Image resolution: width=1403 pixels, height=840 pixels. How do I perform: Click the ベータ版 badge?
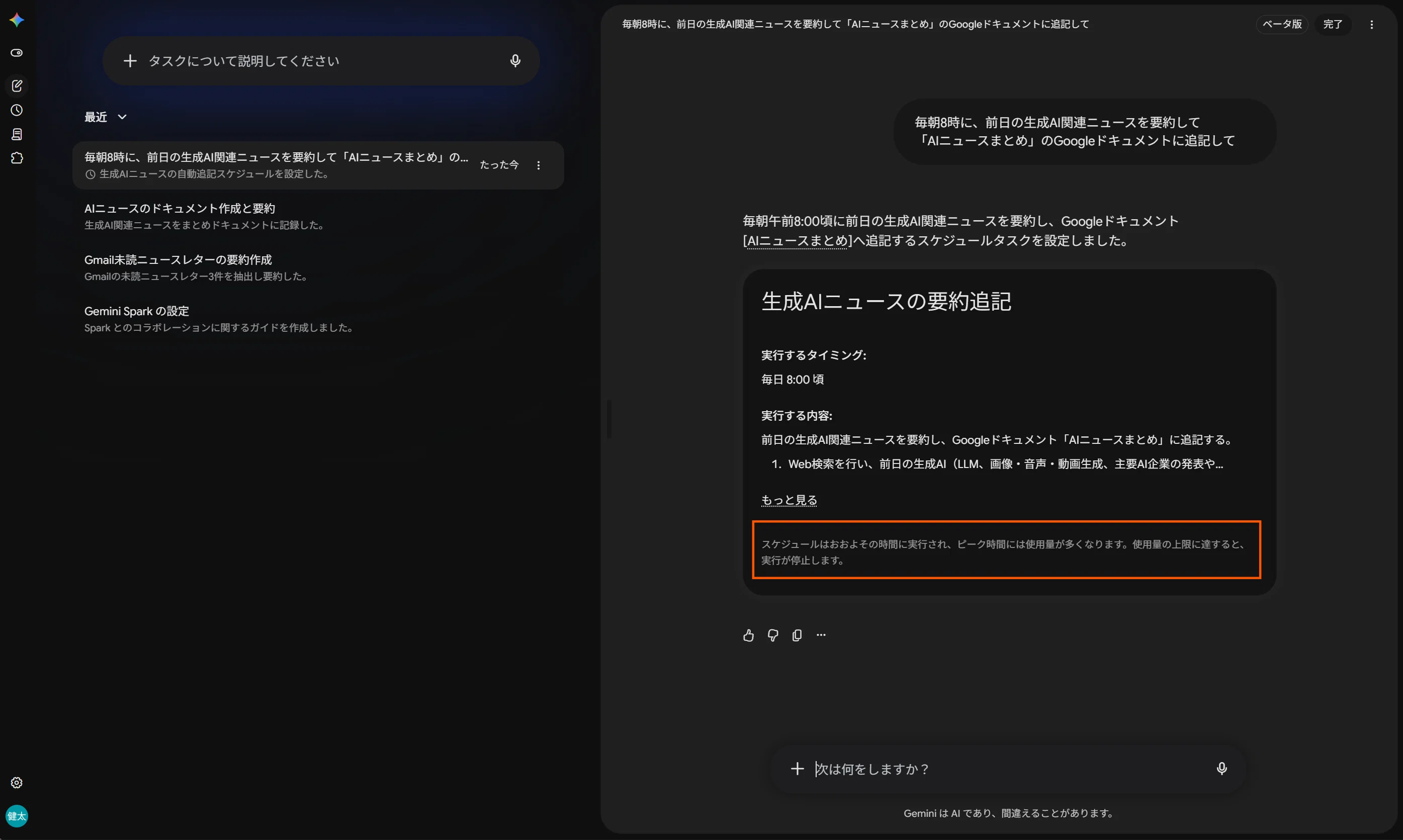pos(1282,24)
